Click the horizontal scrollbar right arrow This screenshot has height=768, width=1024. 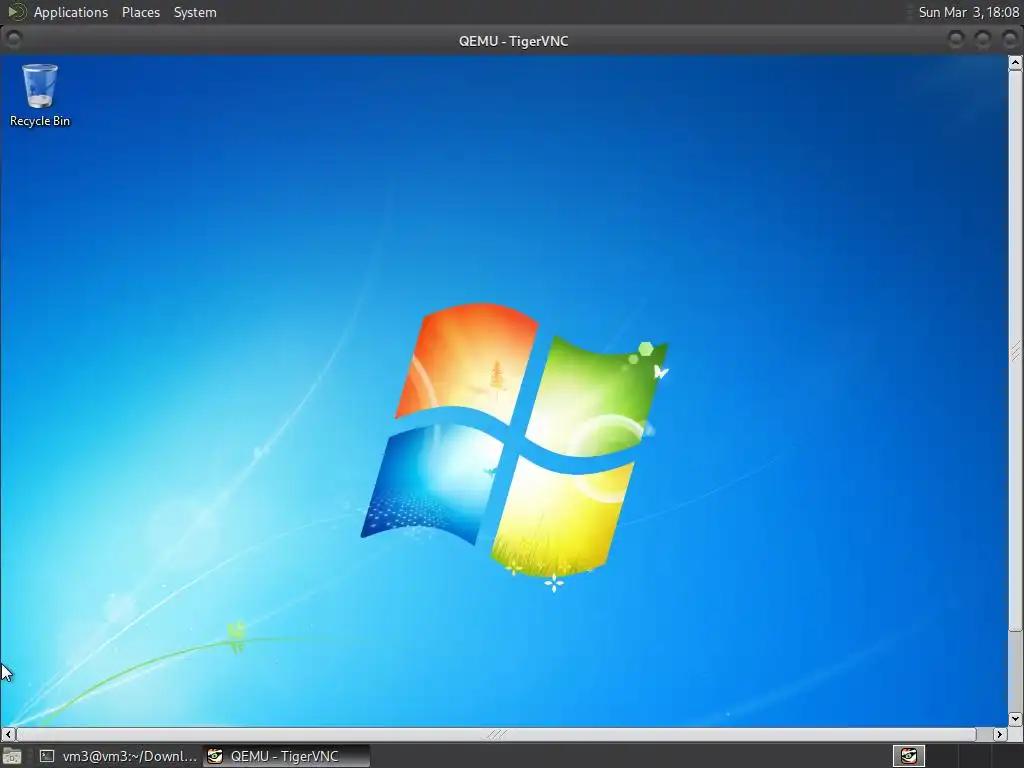(999, 734)
